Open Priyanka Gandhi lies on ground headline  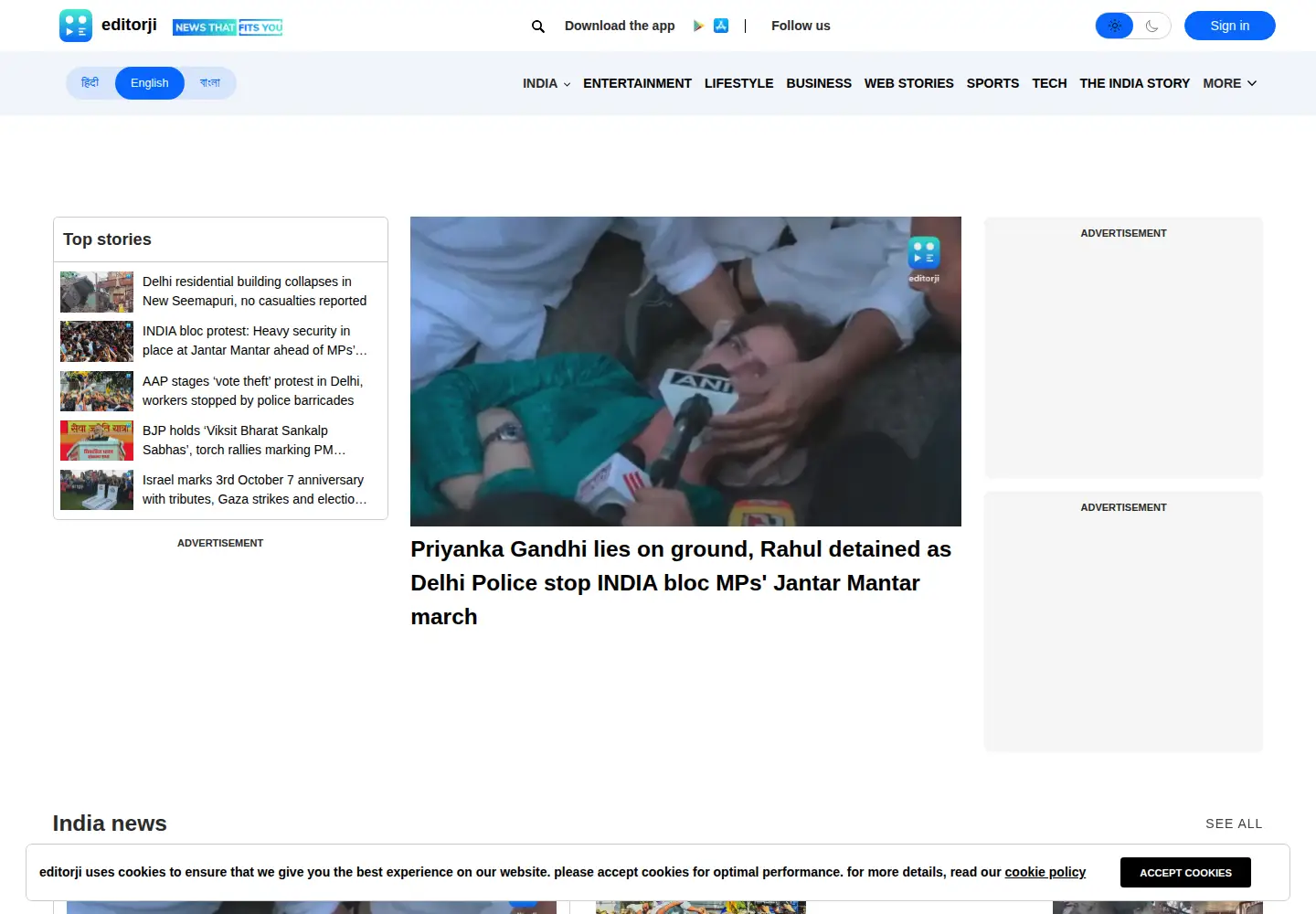[681, 583]
